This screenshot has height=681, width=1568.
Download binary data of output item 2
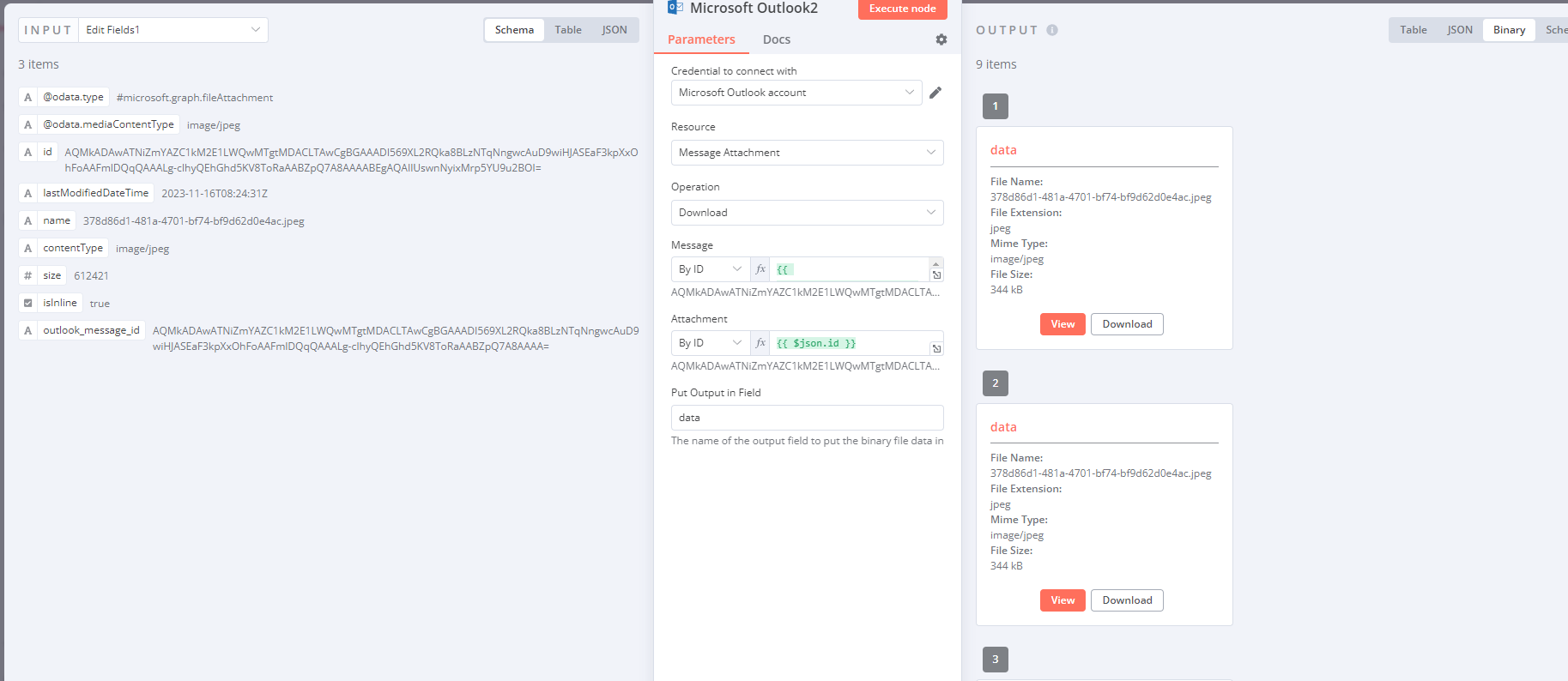pyautogui.click(x=1127, y=600)
